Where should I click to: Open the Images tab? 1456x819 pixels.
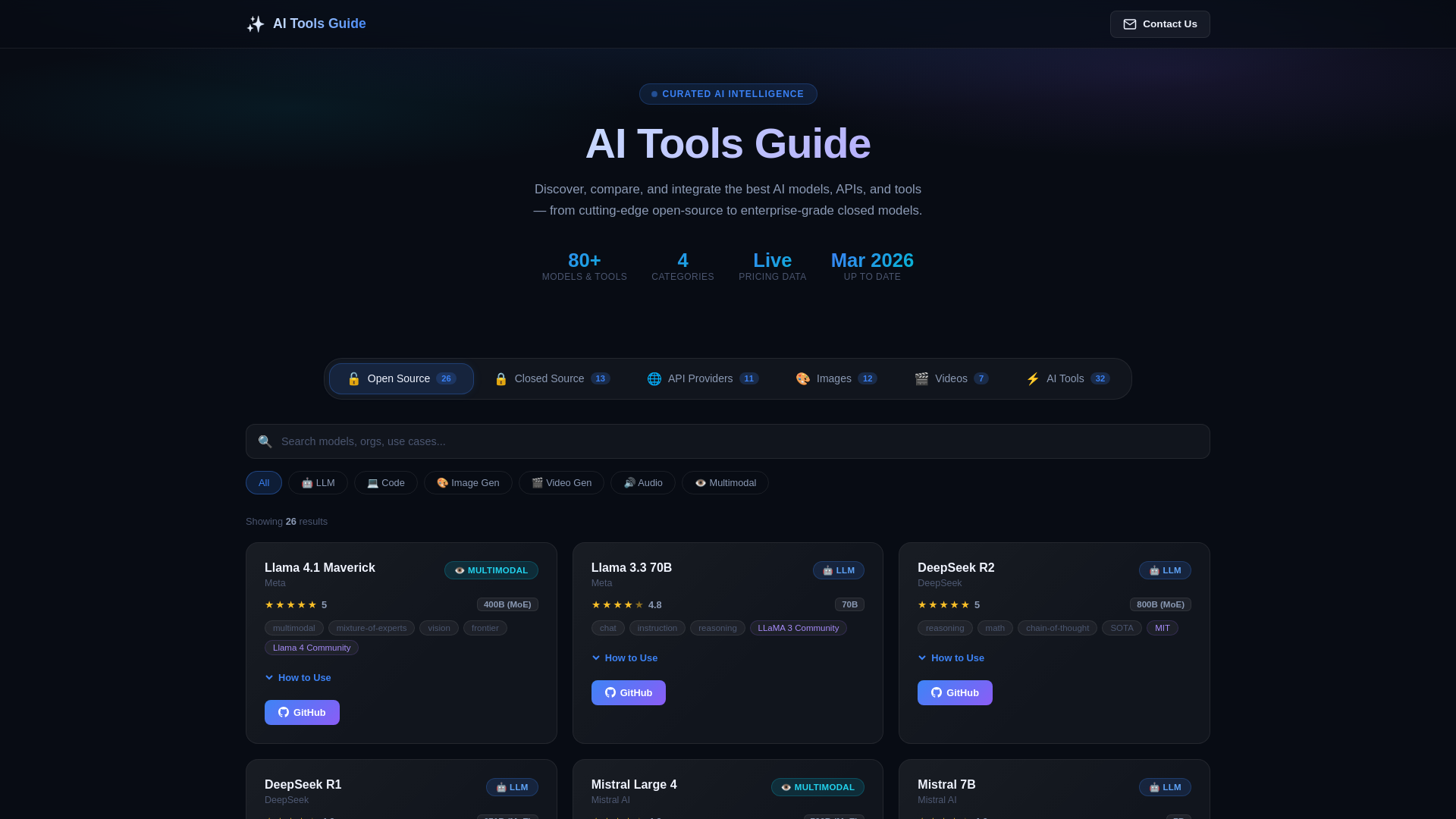(x=836, y=379)
